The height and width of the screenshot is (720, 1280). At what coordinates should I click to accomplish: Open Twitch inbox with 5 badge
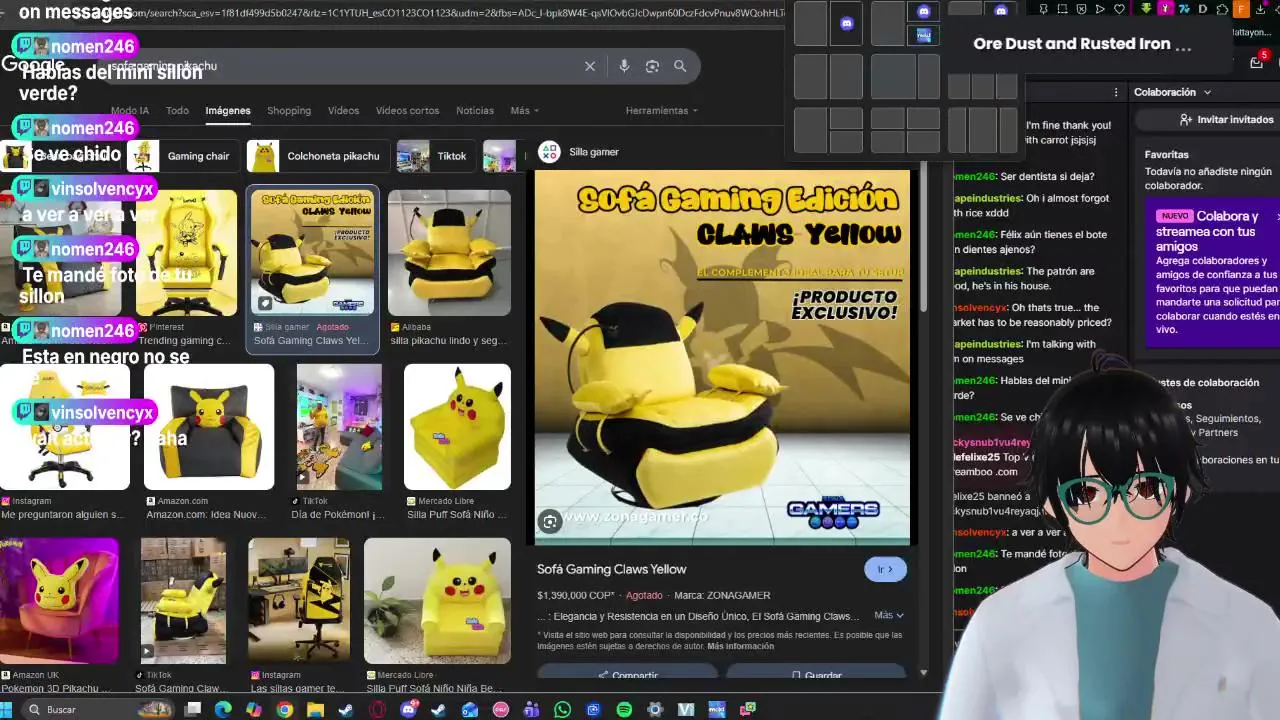pos(1257,62)
